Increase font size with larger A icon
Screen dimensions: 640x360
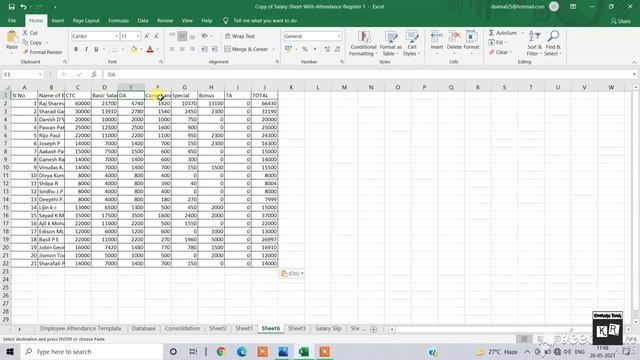[147, 36]
